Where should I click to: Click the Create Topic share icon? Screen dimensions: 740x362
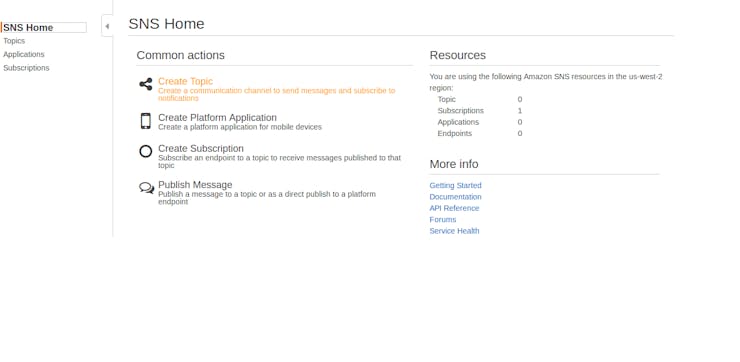(x=146, y=84)
